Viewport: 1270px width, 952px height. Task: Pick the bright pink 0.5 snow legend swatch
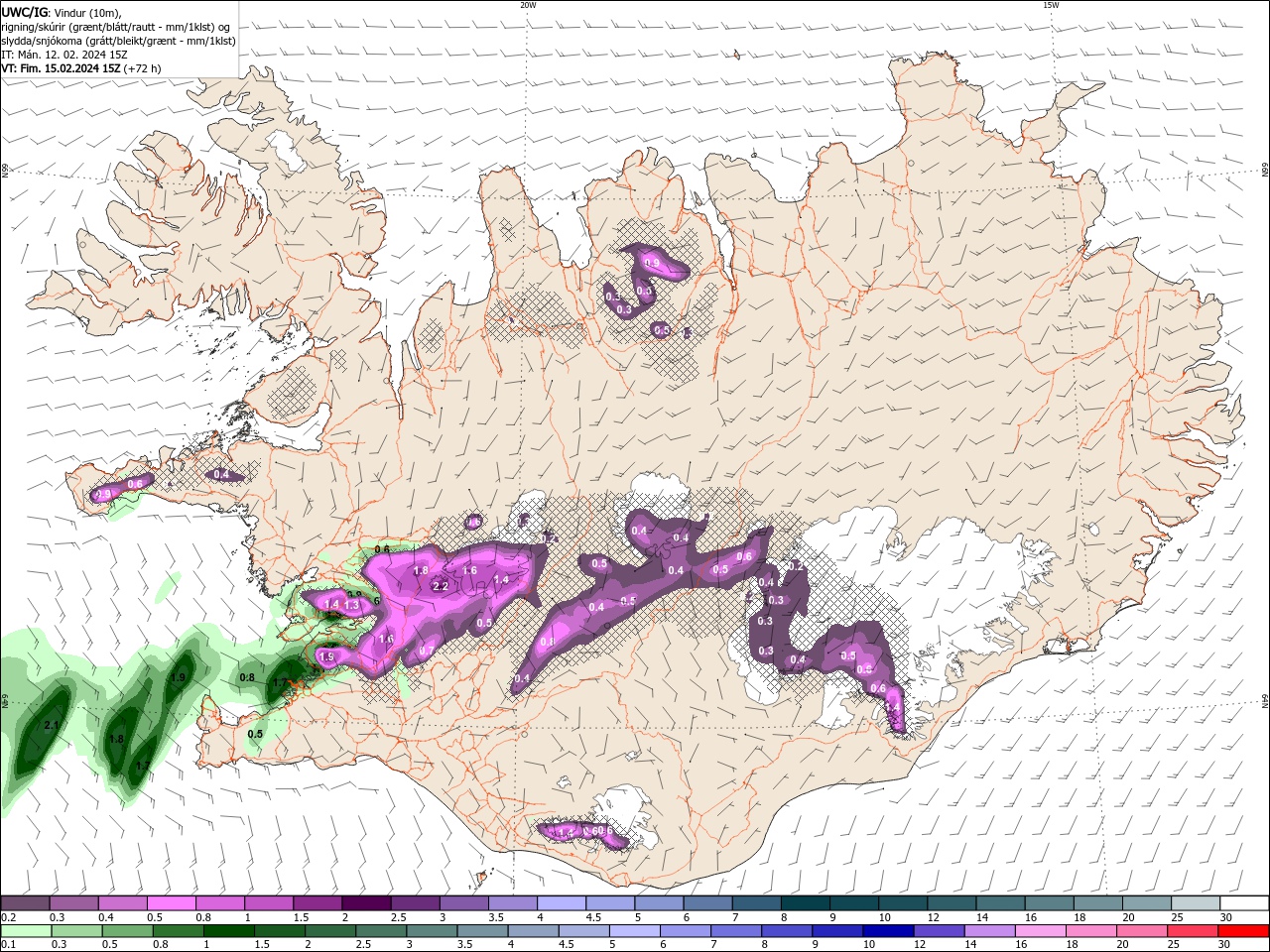click(171, 903)
